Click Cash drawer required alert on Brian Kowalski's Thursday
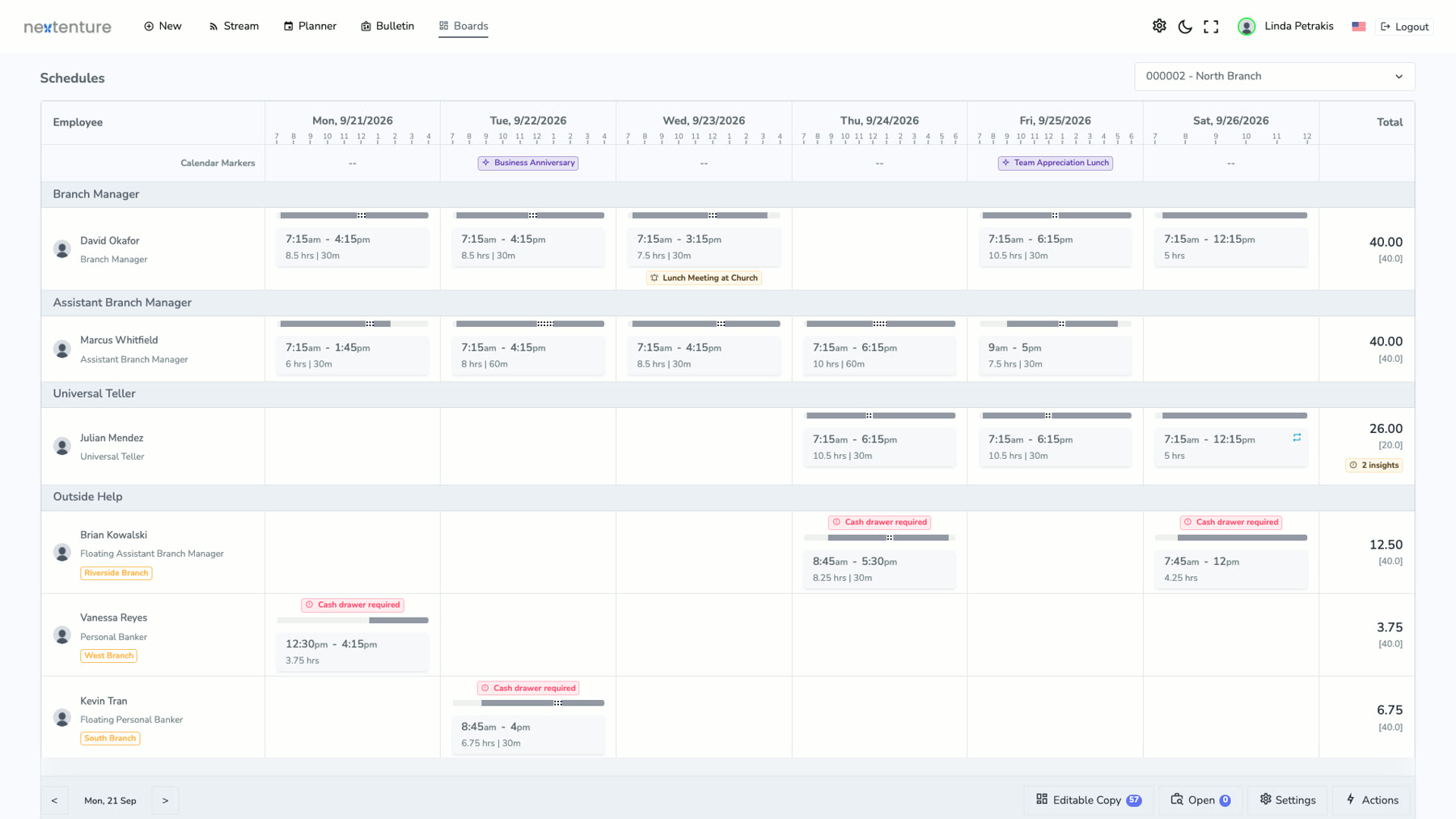Image resolution: width=1456 pixels, height=819 pixels. pyautogui.click(x=879, y=522)
